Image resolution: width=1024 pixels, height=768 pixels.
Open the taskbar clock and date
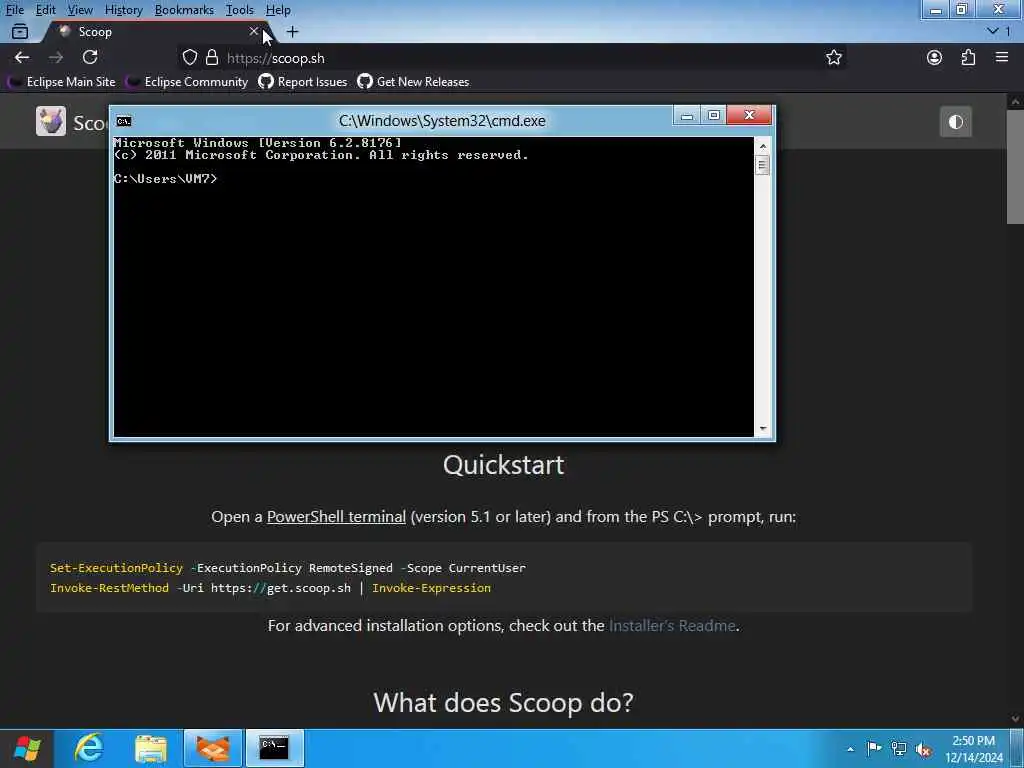click(974, 749)
